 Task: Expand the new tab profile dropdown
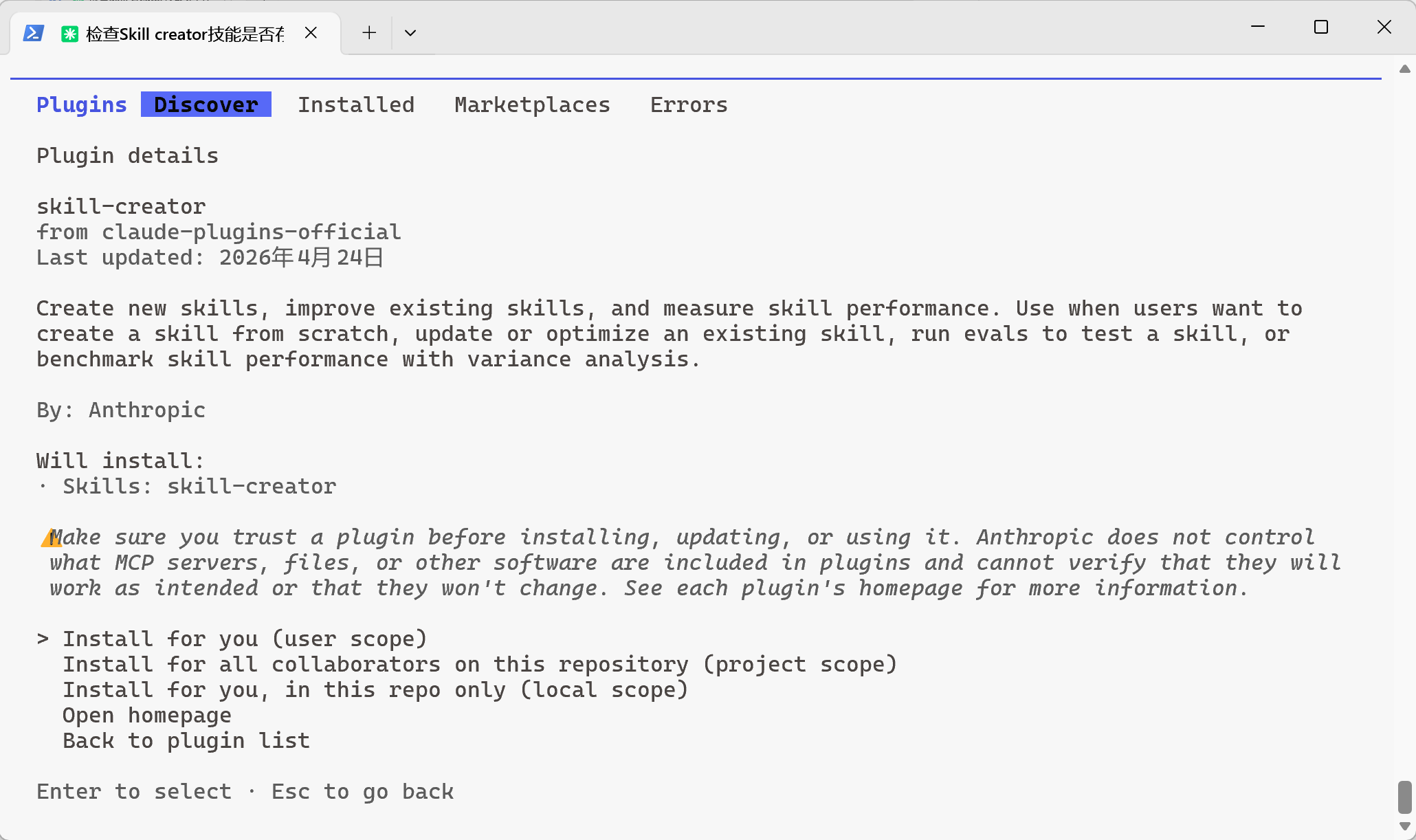pyautogui.click(x=410, y=32)
